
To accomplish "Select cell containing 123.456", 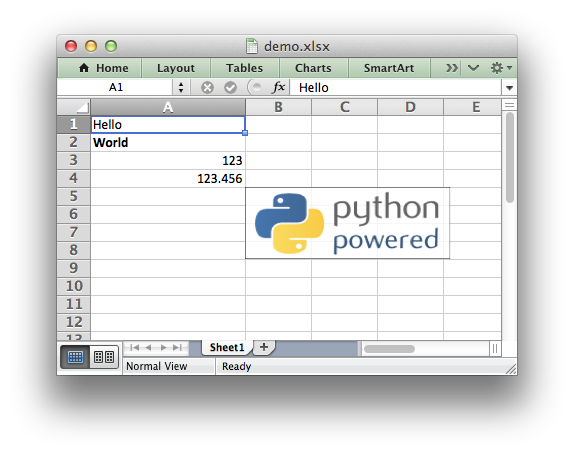I will tap(168, 178).
